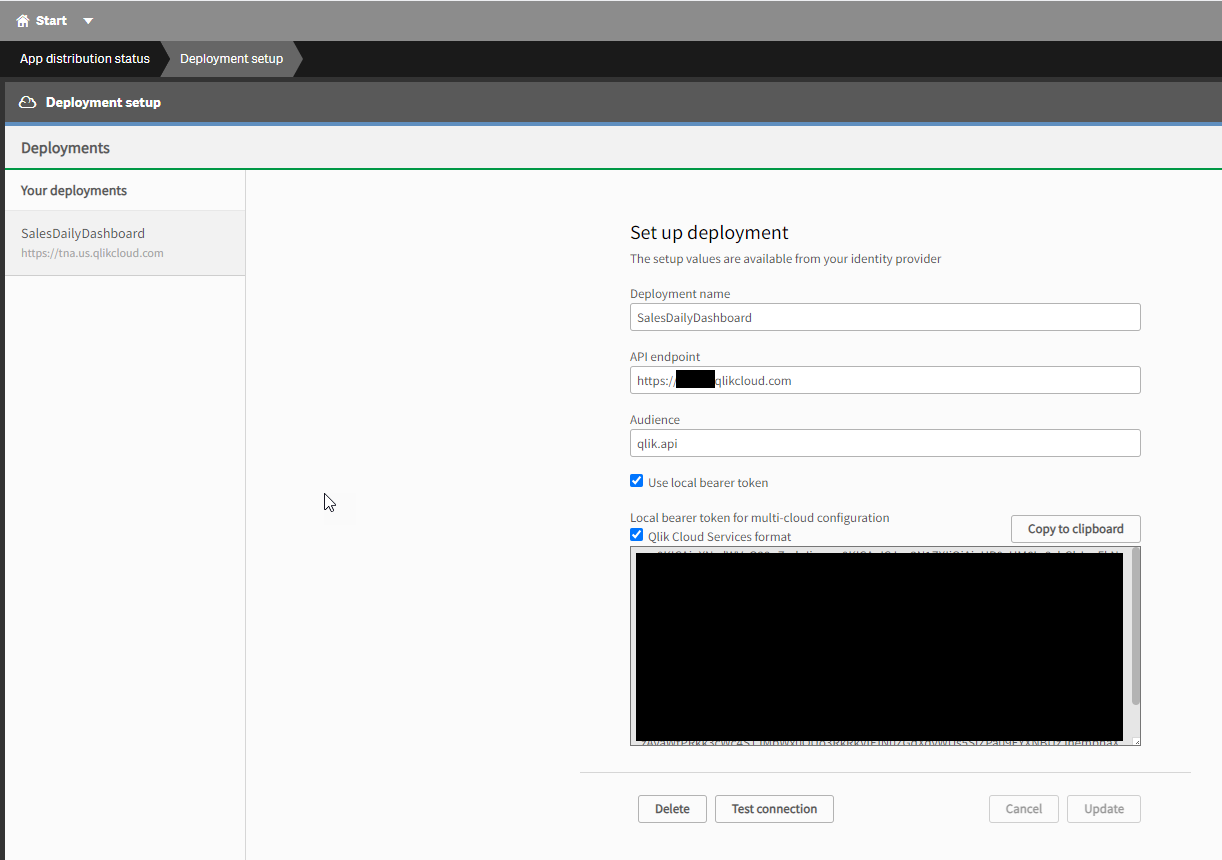Select the Deployment setup breadcrumb tab
The image size is (1222, 860).
pos(230,58)
